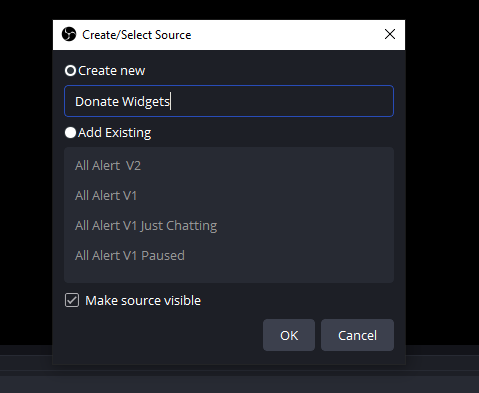
Task: Select the Add Existing radio button
Action: point(70,133)
